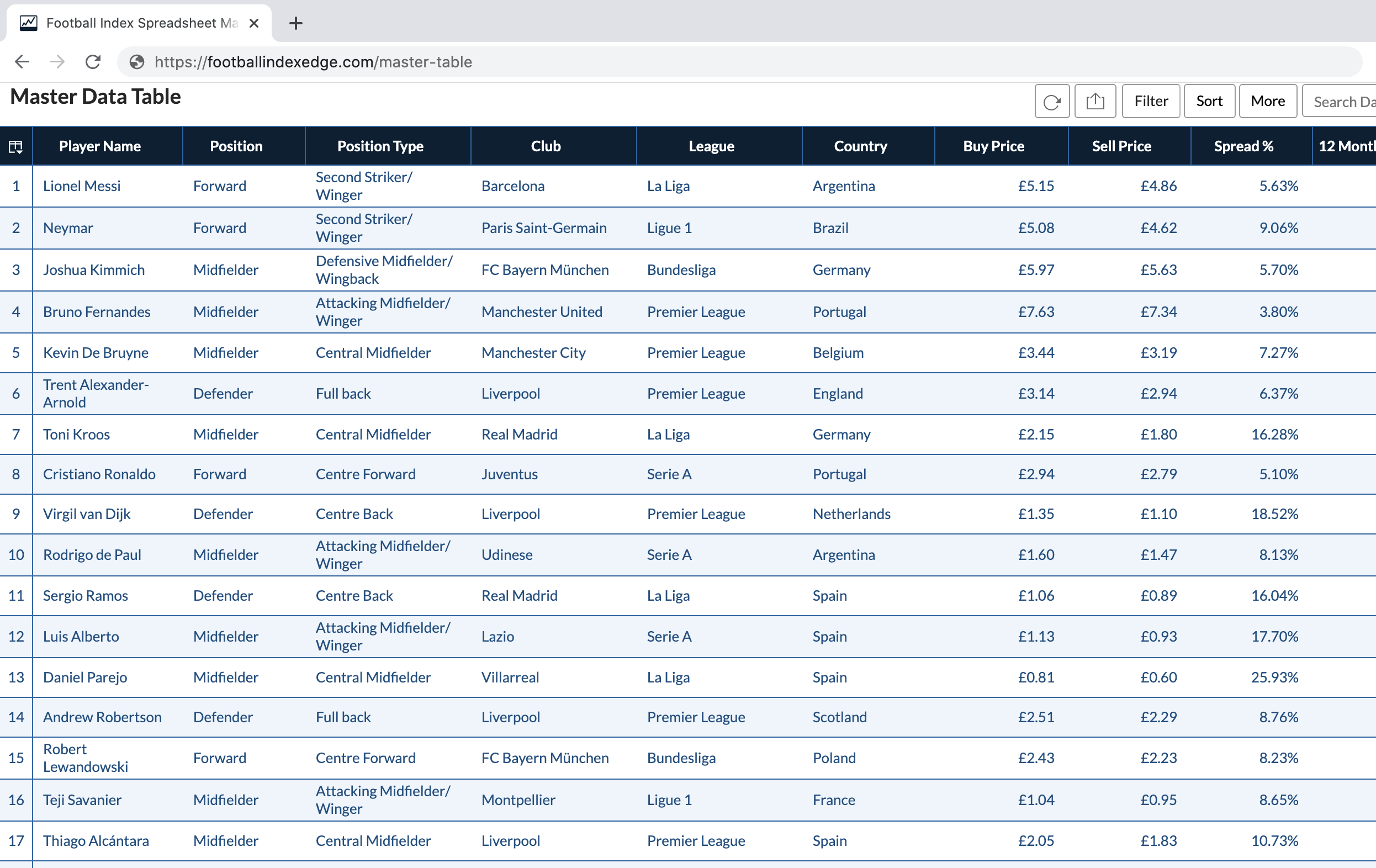Close the Football Index Spreadsheet tab
This screenshot has width=1376, height=868.
pos(253,23)
